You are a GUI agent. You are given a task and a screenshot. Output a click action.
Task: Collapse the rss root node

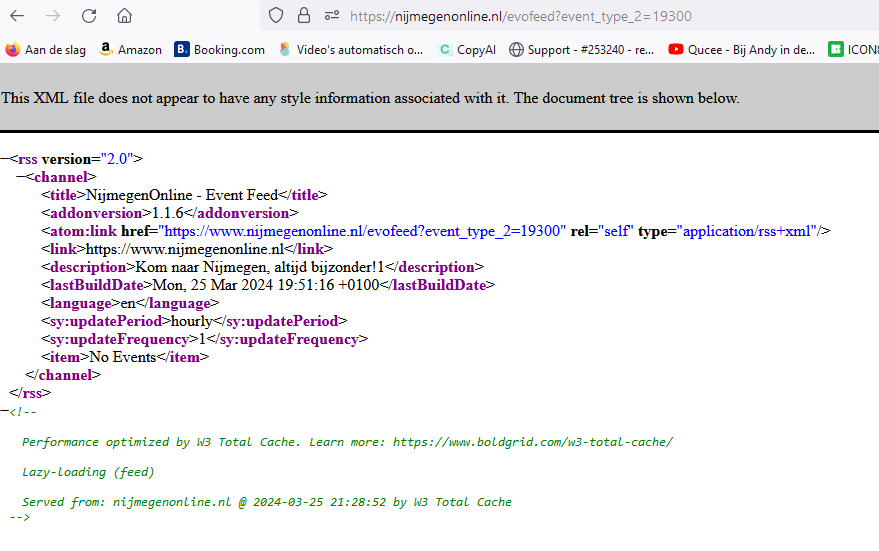click(x=4, y=159)
